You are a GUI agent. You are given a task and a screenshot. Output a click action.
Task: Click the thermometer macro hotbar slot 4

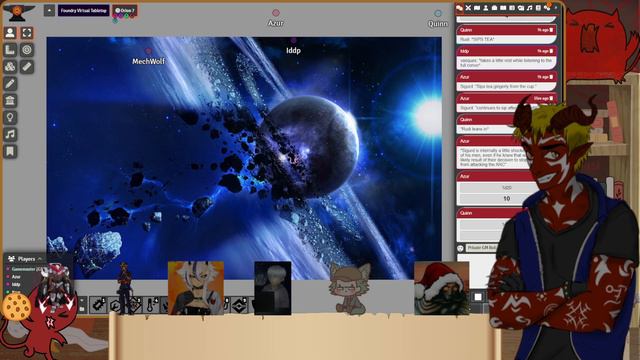click(151, 305)
